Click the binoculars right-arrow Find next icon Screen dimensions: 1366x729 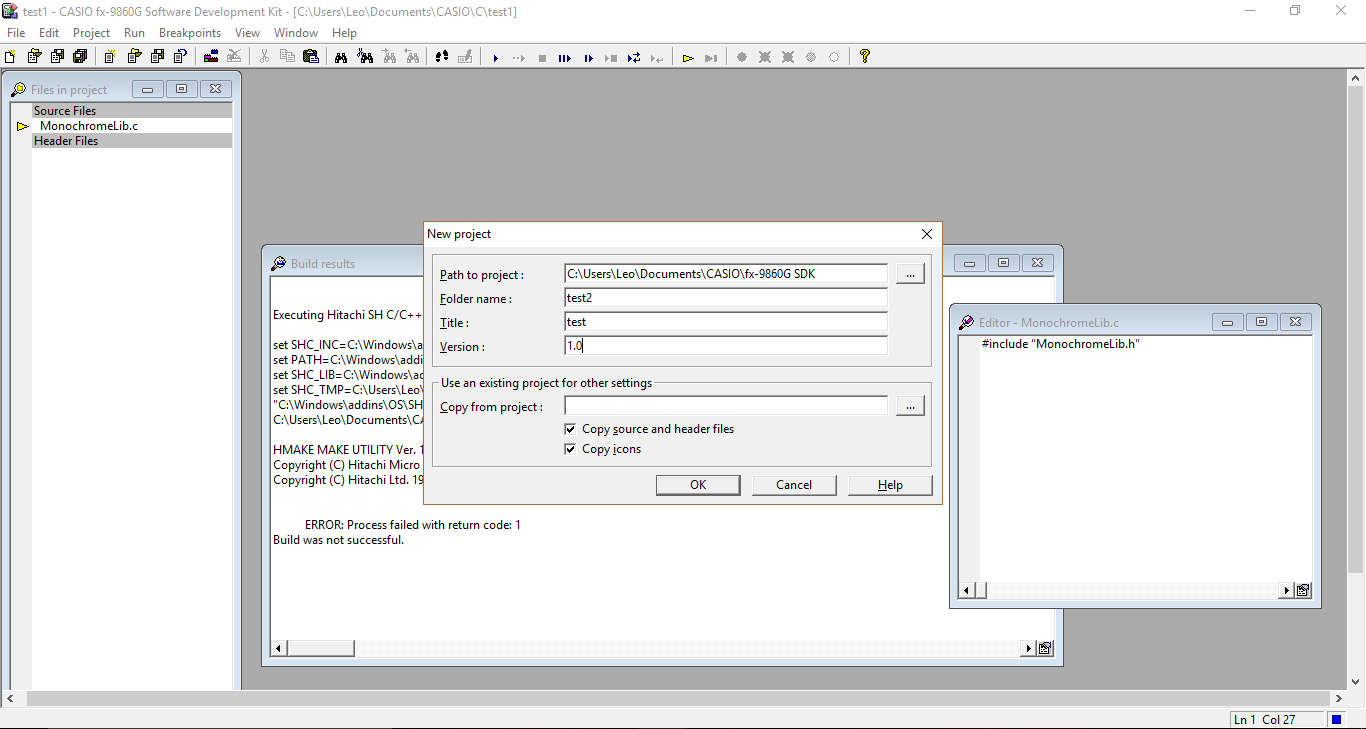(389, 57)
